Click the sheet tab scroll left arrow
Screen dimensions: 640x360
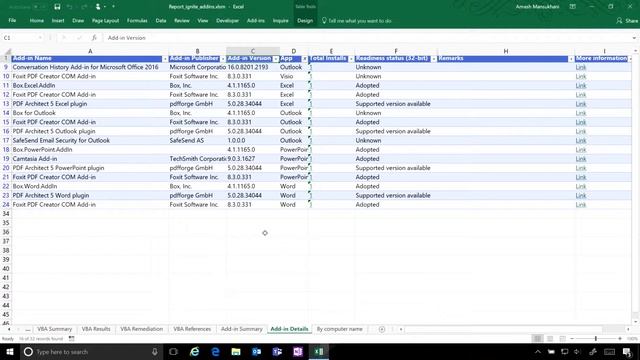[x=9, y=329]
